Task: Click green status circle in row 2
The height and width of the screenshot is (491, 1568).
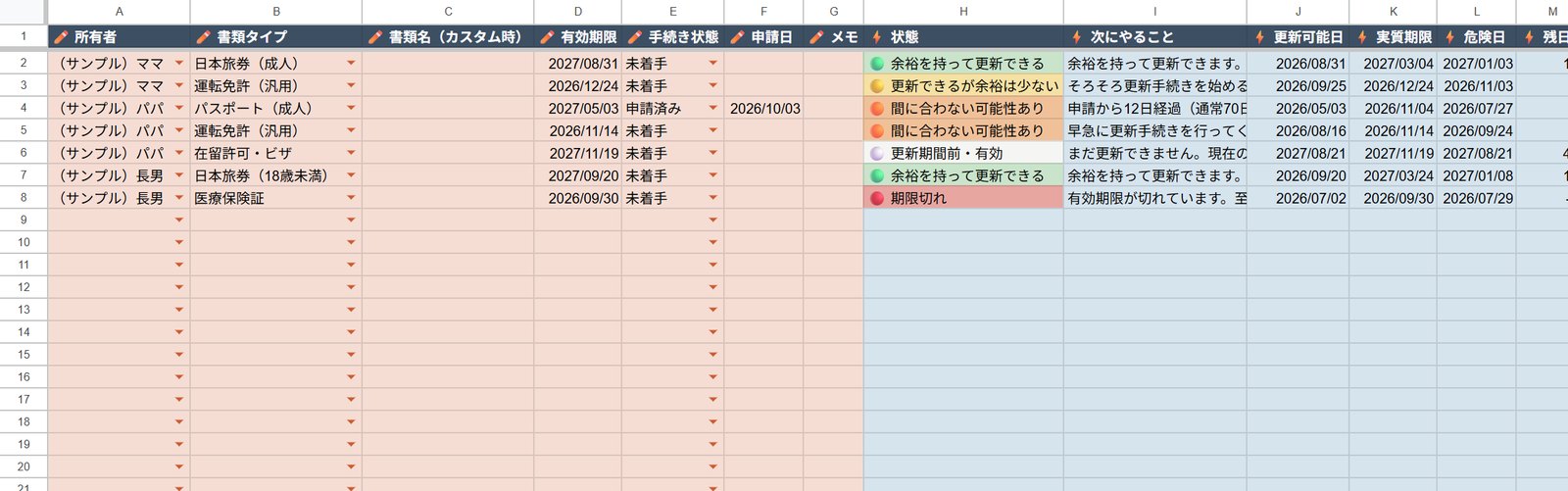Action: click(877, 64)
